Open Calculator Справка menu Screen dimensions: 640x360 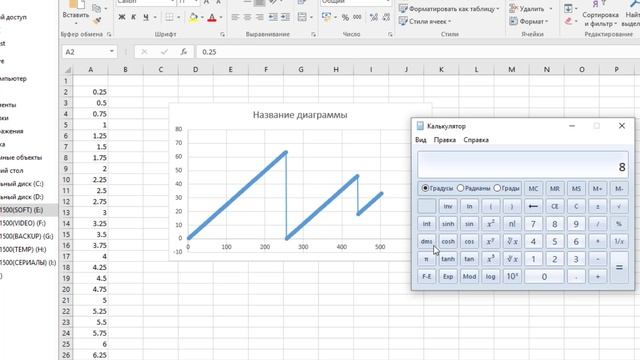476,140
